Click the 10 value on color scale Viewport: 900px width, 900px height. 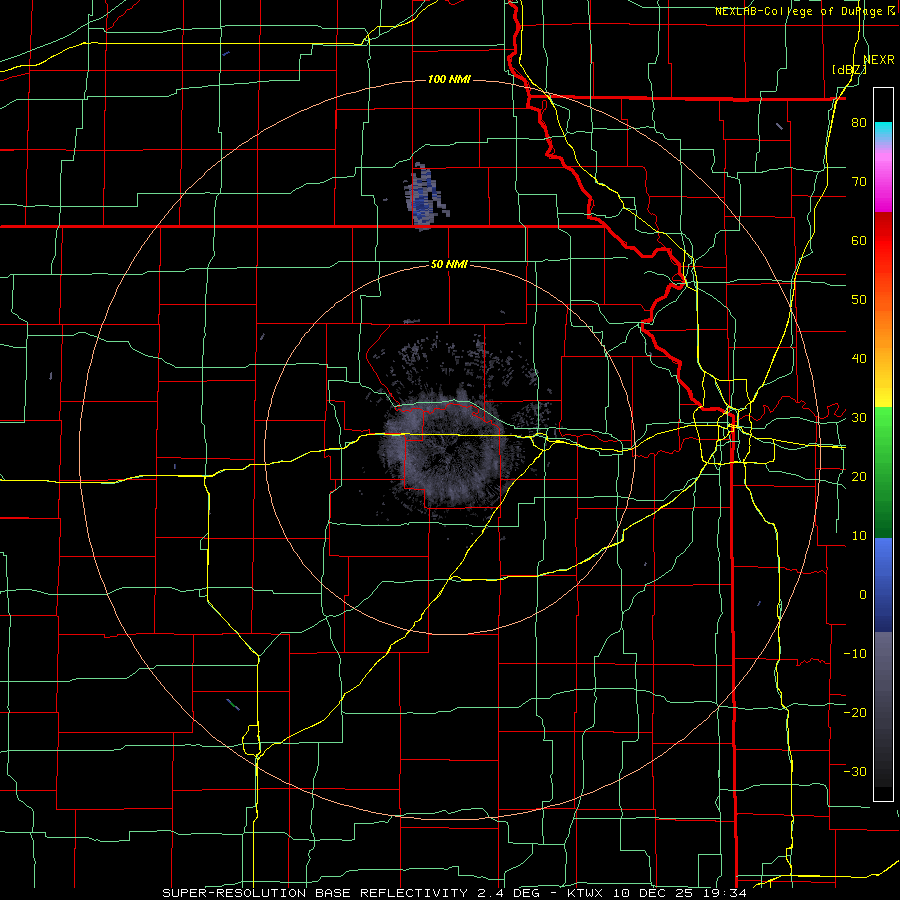pyautogui.click(x=859, y=536)
